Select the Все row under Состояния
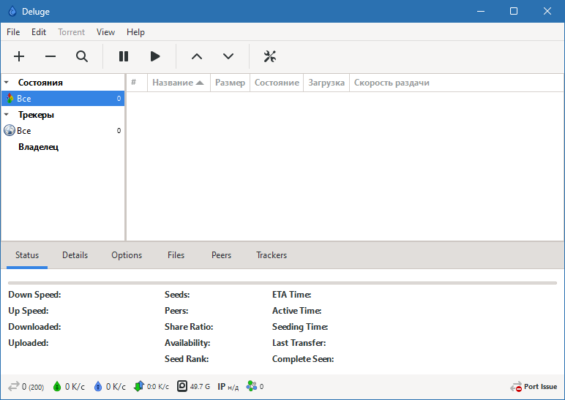Viewport: 565px width, 400px height. tap(63, 98)
